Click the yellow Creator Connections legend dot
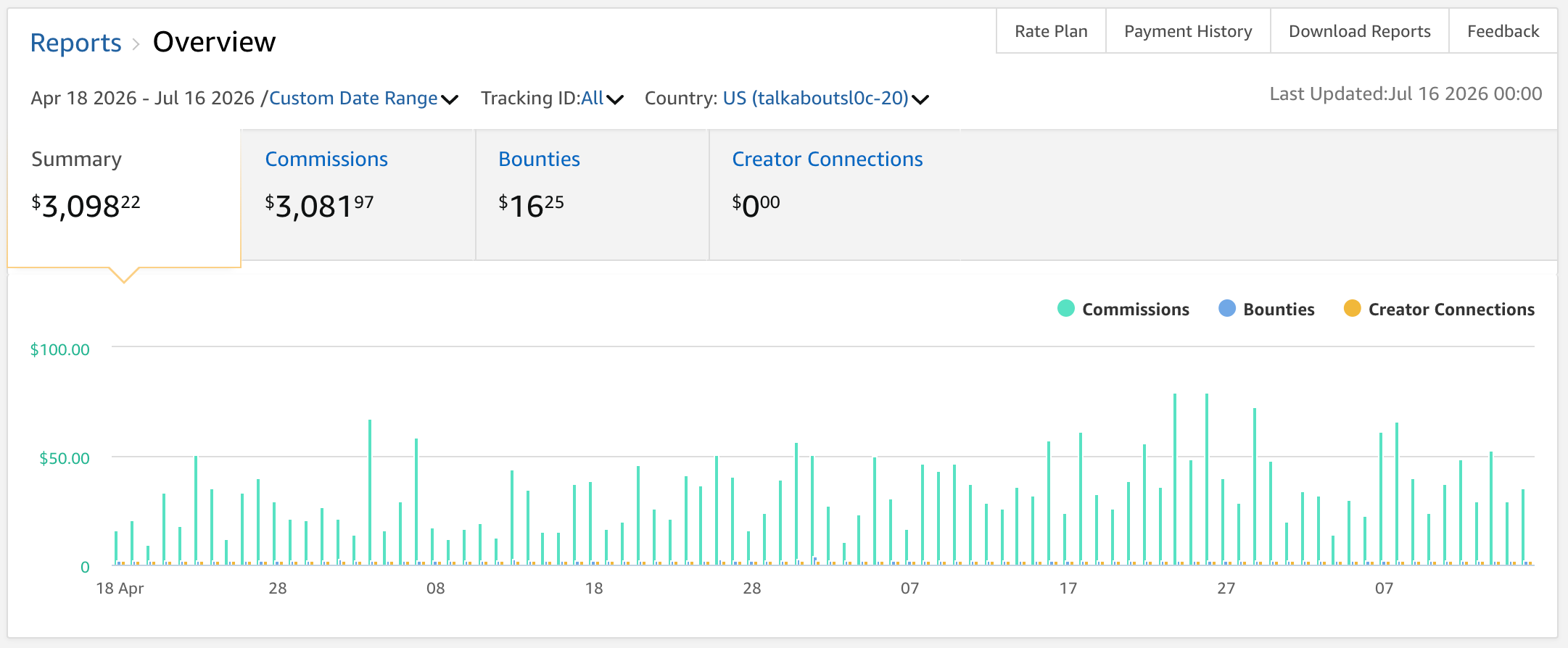 point(1352,309)
